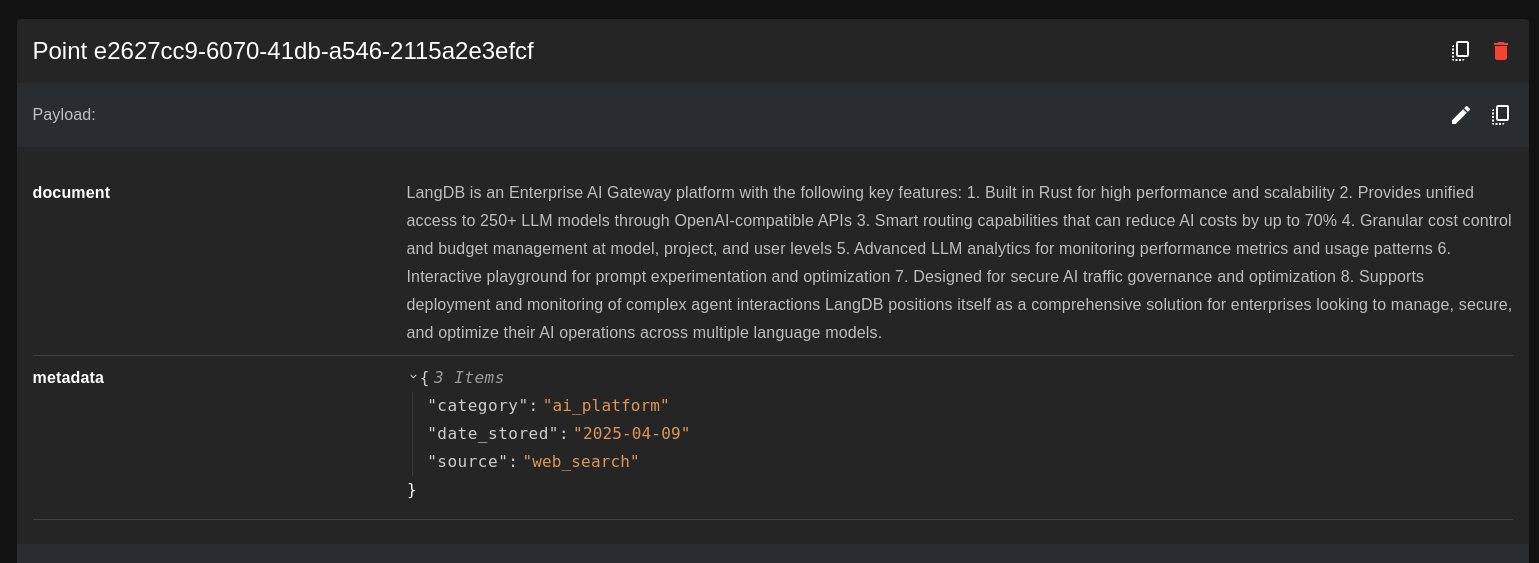
Task: Copy the payload JSON using the copy icon
Action: tap(1500, 115)
